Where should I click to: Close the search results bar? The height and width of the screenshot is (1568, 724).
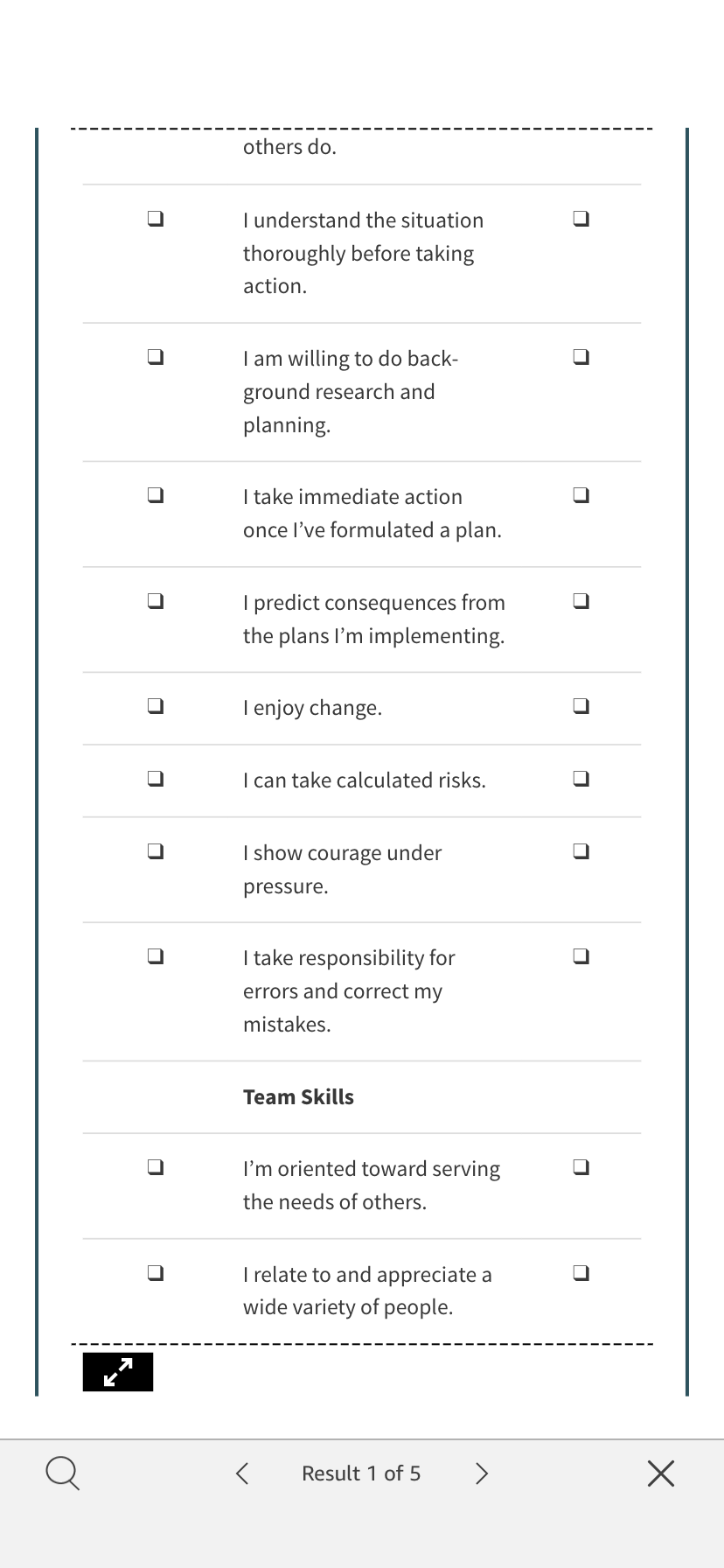pos(661,1473)
